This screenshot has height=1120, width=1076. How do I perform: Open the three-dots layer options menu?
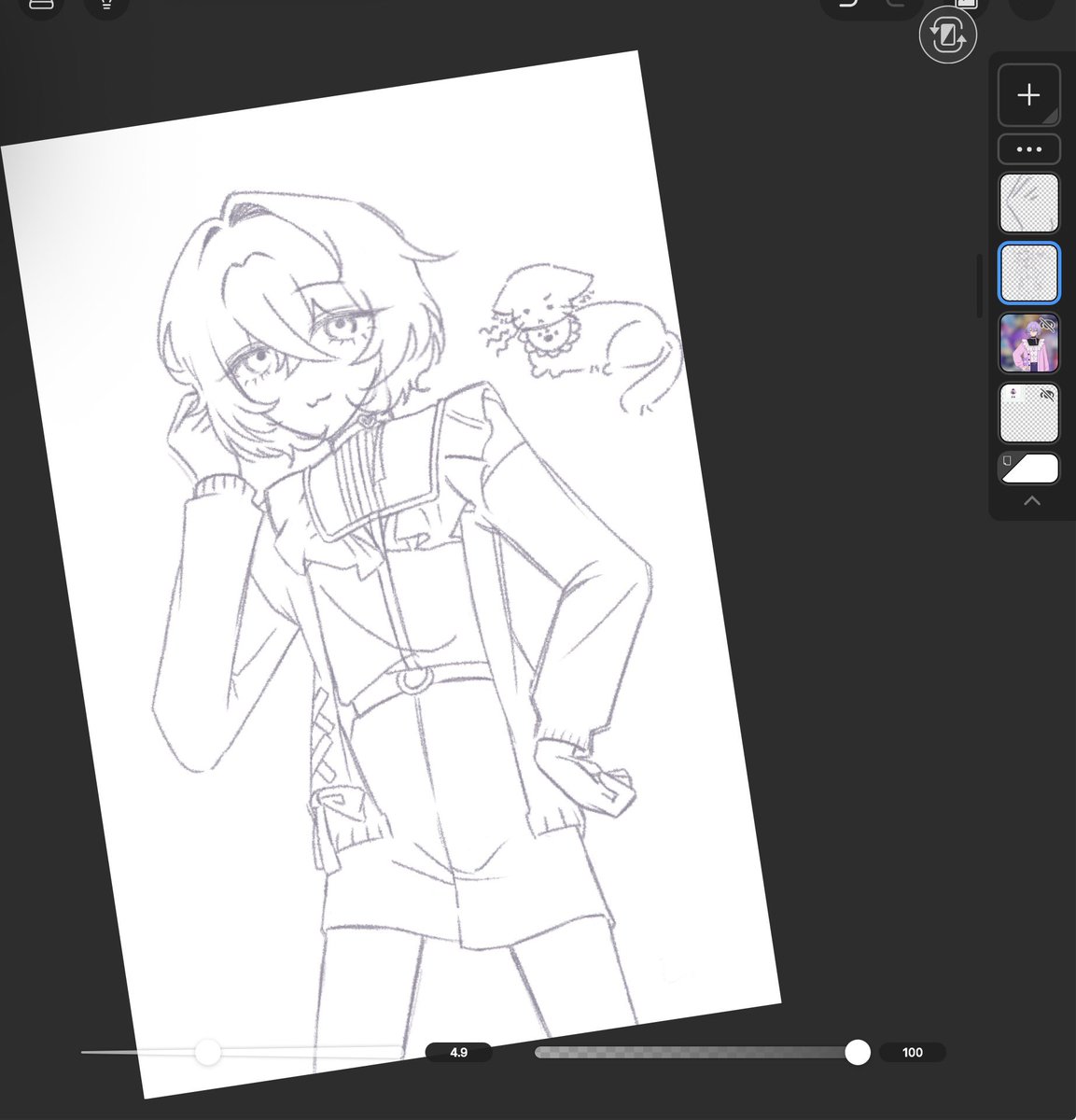1028,149
